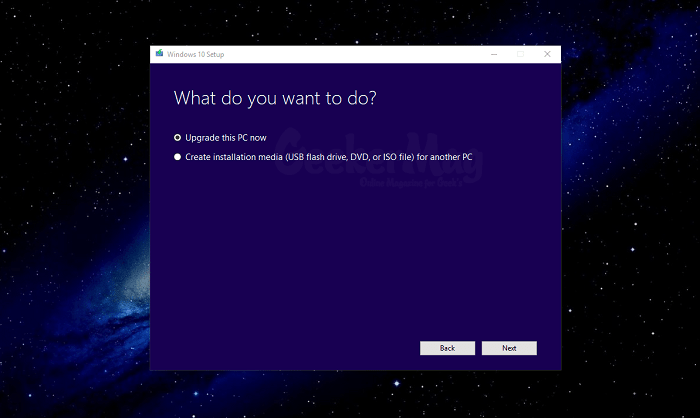This screenshot has height=418, width=700.
Task: Click the Next button
Action: [509, 348]
